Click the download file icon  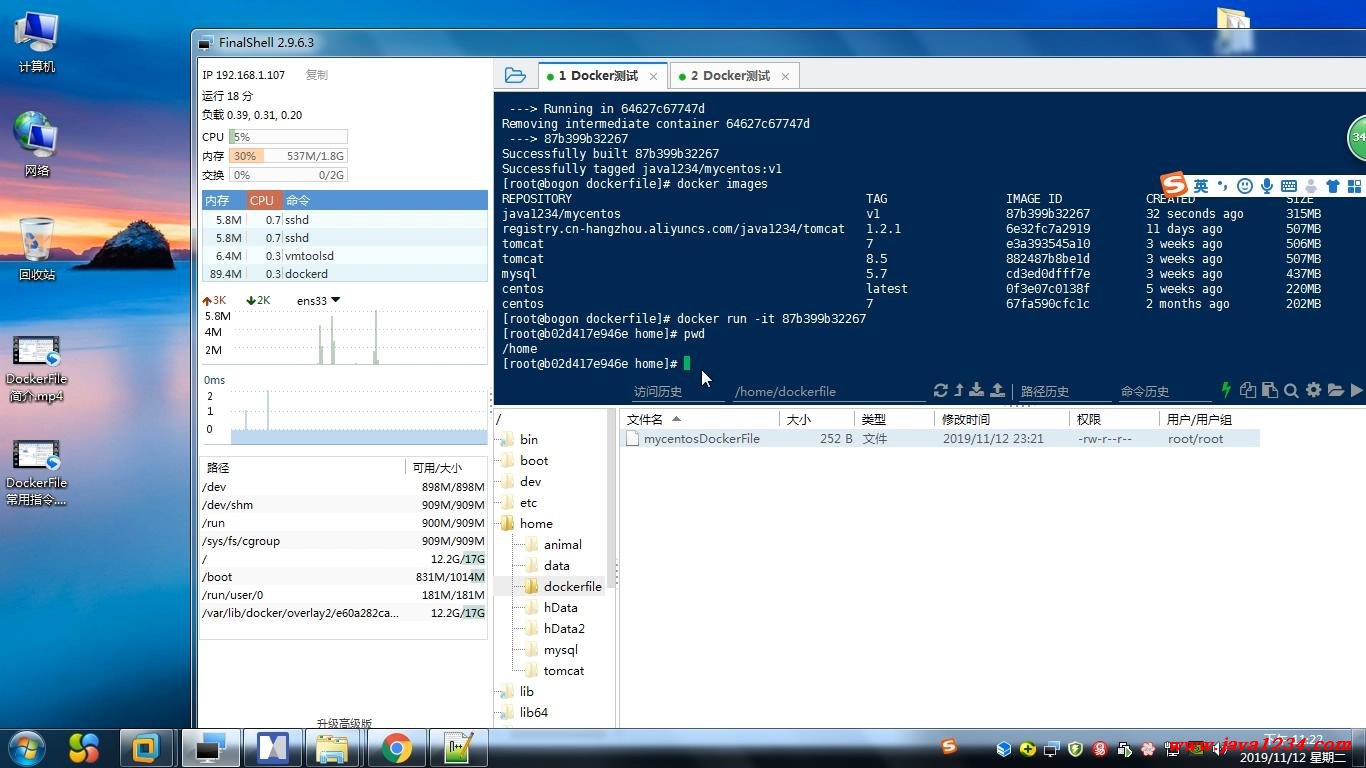[977, 390]
